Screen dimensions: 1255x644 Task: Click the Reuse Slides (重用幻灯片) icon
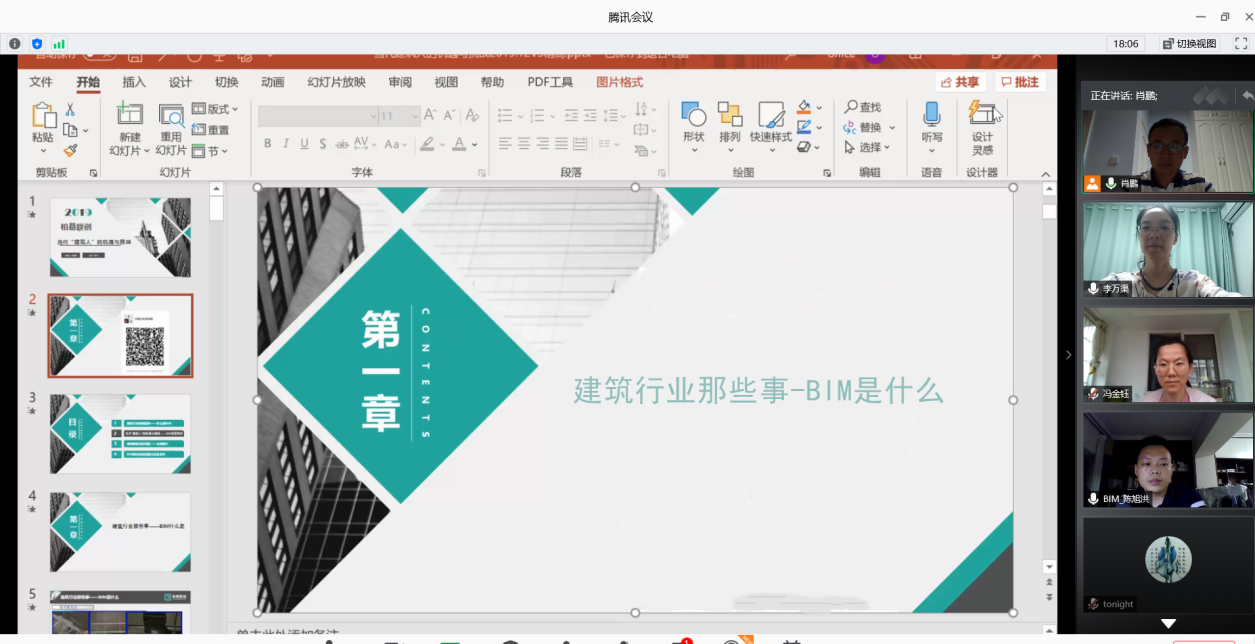171,118
